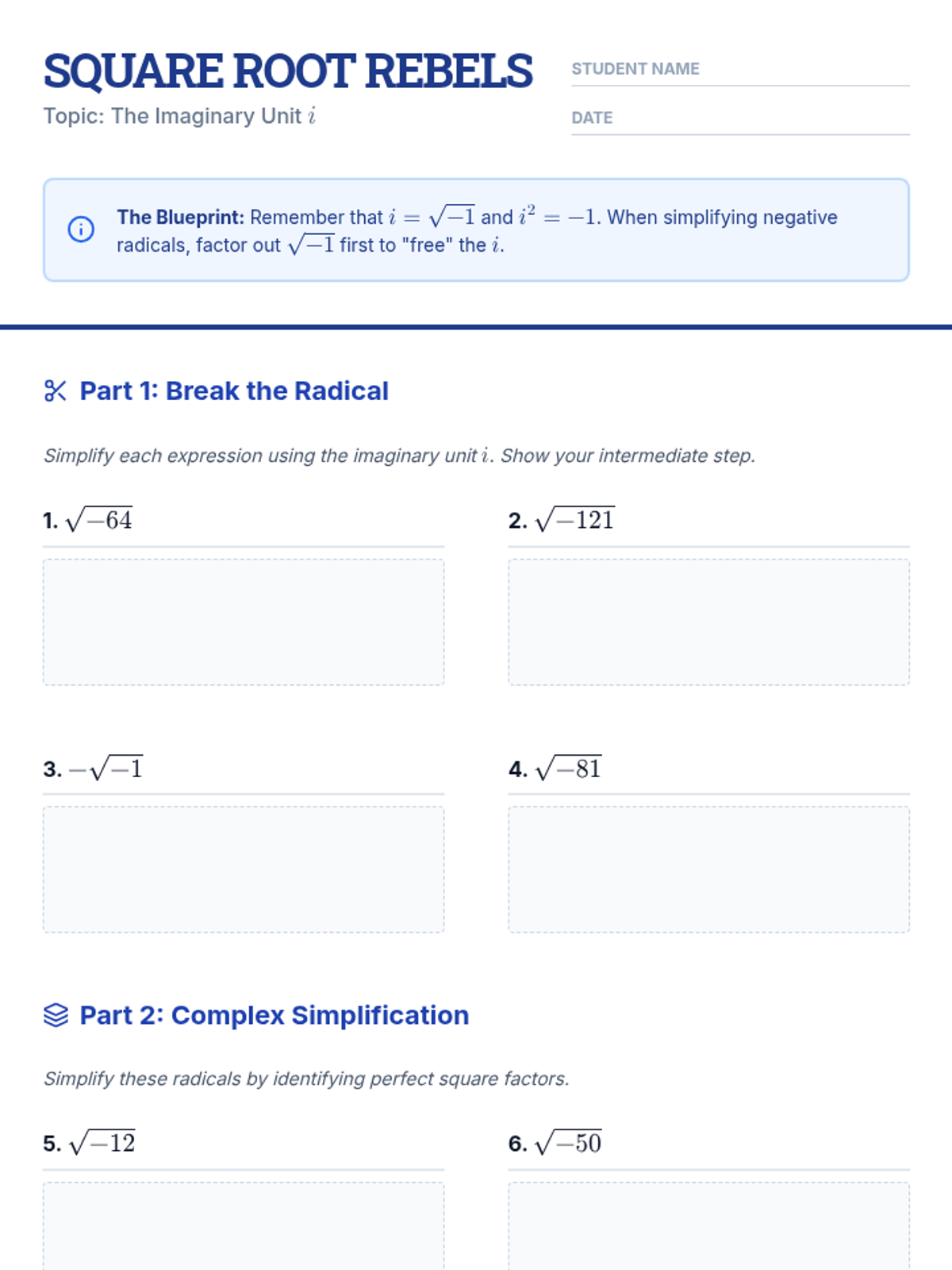
Task: Click the layers icon beside Part 2
Action: click(x=56, y=1015)
